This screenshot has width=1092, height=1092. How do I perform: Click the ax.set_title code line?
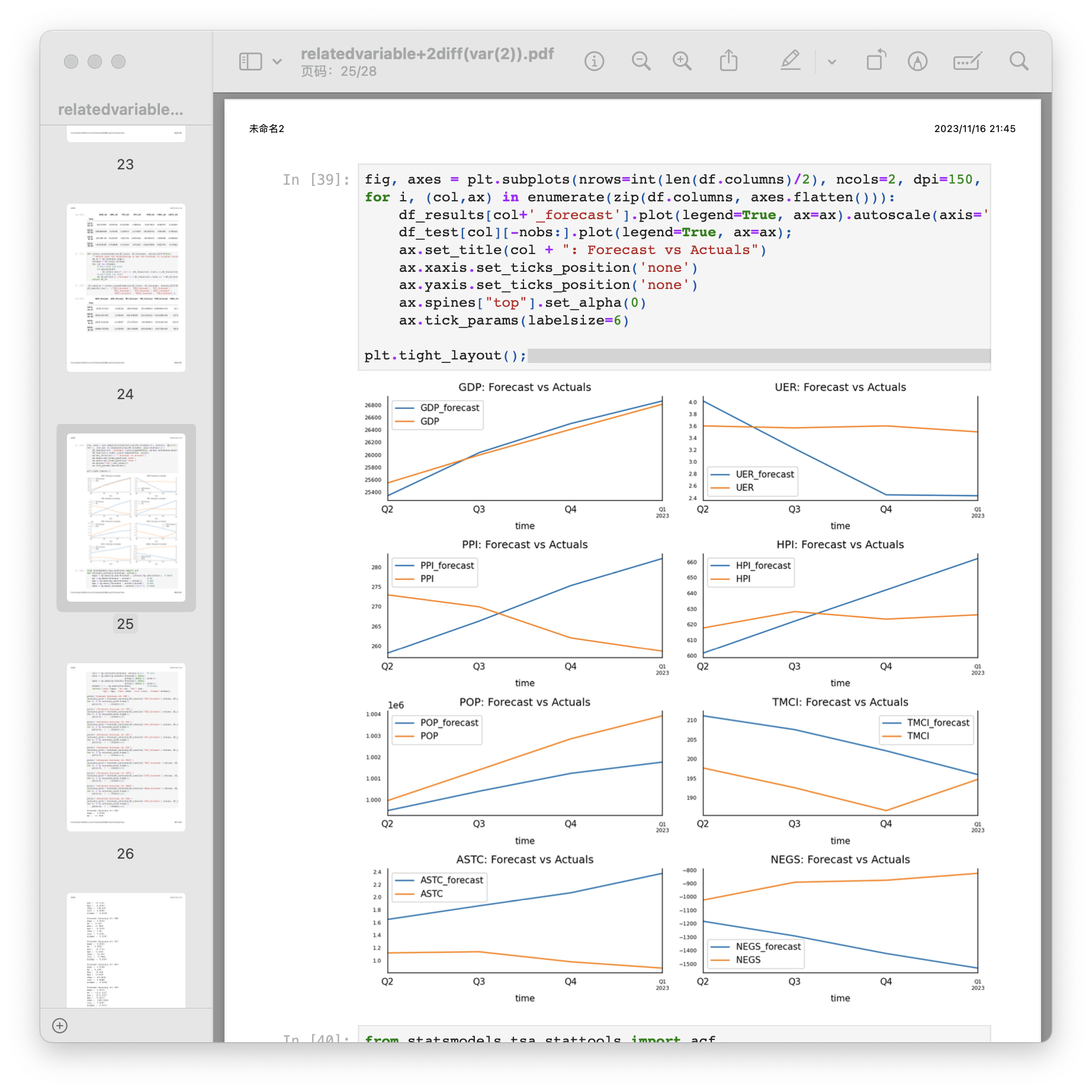[x=583, y=250]
